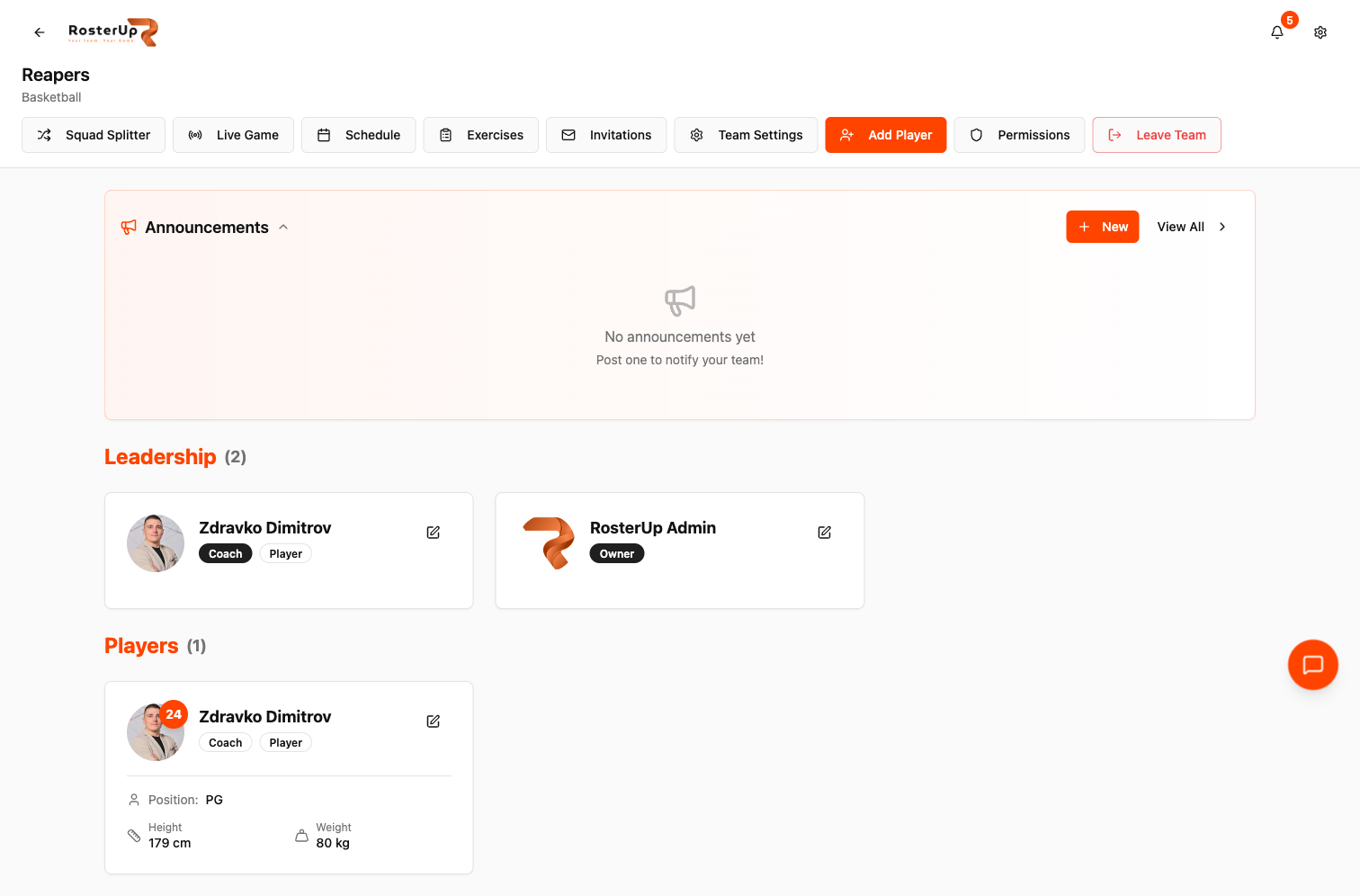Open Permissions page
Screen dimensions: 1360x896
[1020, 135]
